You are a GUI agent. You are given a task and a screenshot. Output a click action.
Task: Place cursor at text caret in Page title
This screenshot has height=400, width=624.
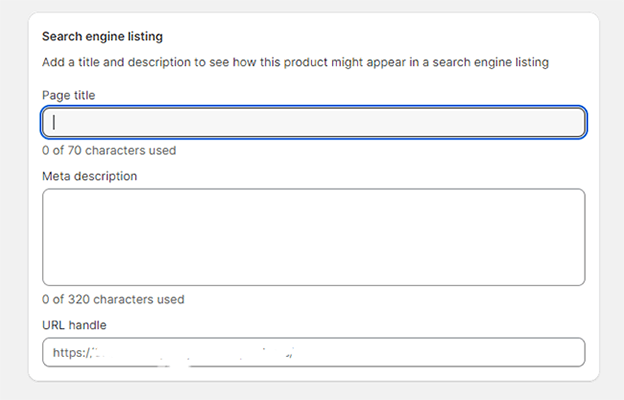(54, 122)
